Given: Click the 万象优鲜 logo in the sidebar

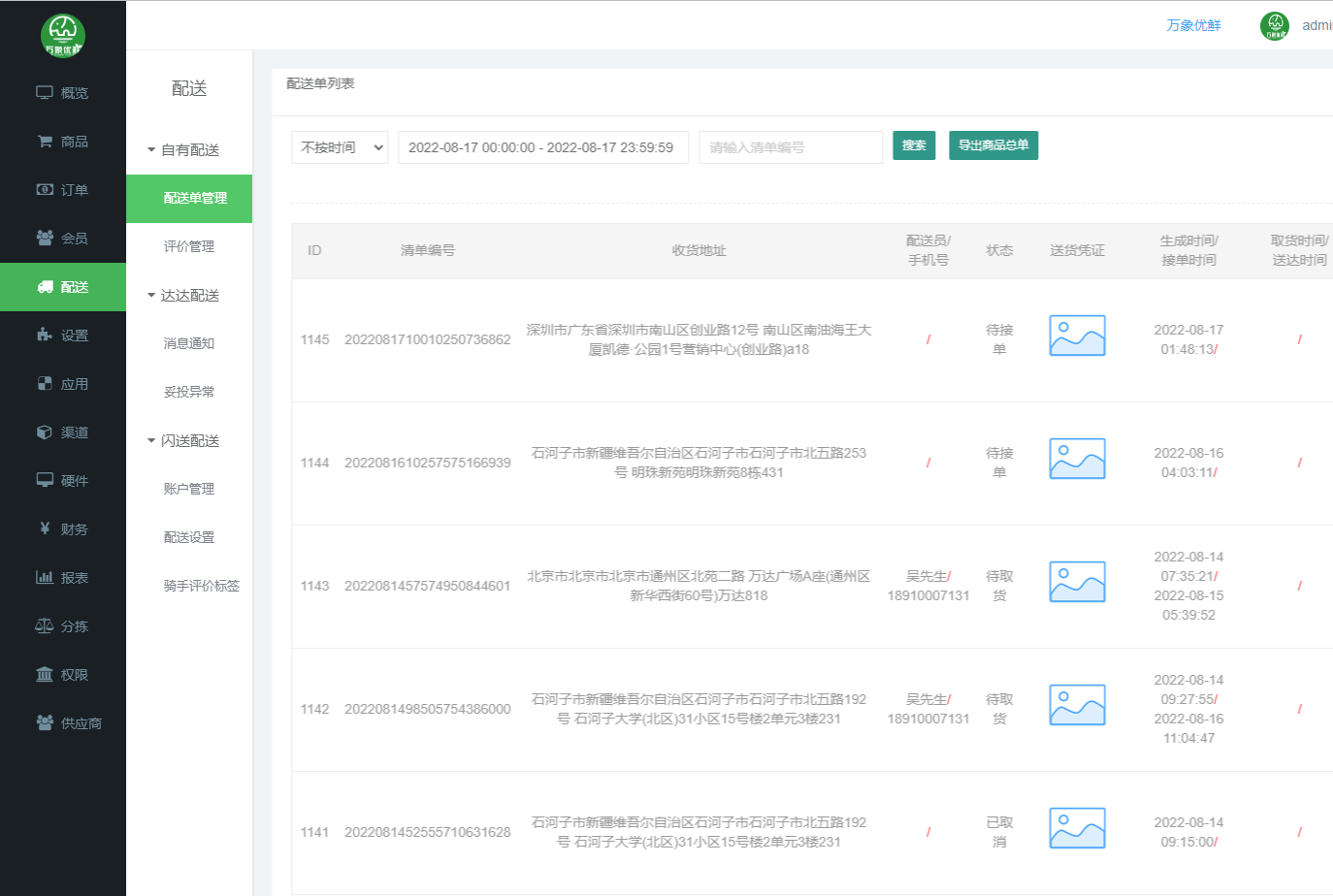Looking at the screenshot, I should [x=63, y=36].
